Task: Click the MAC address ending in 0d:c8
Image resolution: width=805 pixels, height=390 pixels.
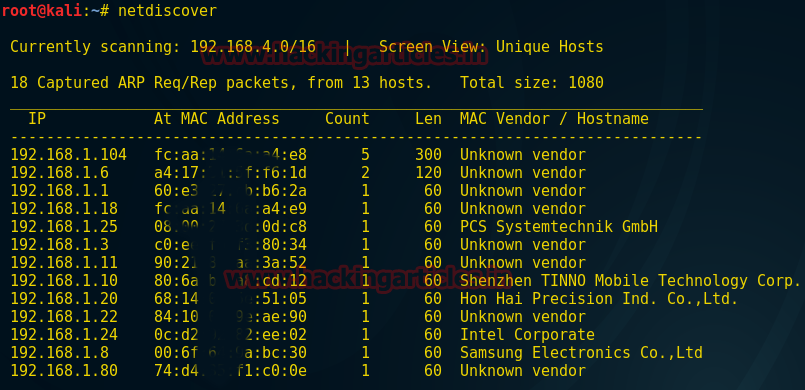Action: point(231,227)
